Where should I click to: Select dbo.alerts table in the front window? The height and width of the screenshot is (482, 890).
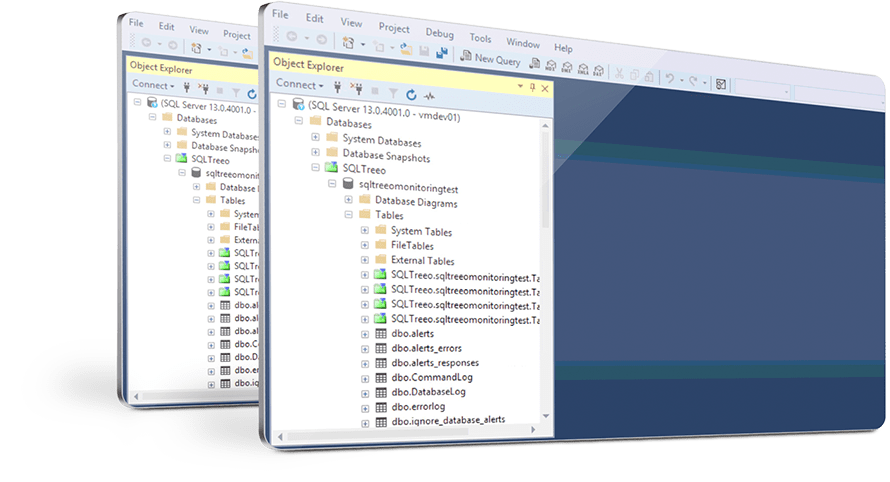click(413, 334)
